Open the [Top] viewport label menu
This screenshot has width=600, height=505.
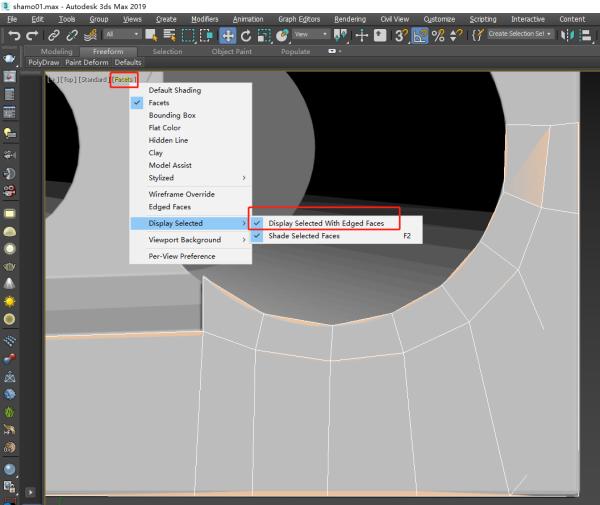68,80
